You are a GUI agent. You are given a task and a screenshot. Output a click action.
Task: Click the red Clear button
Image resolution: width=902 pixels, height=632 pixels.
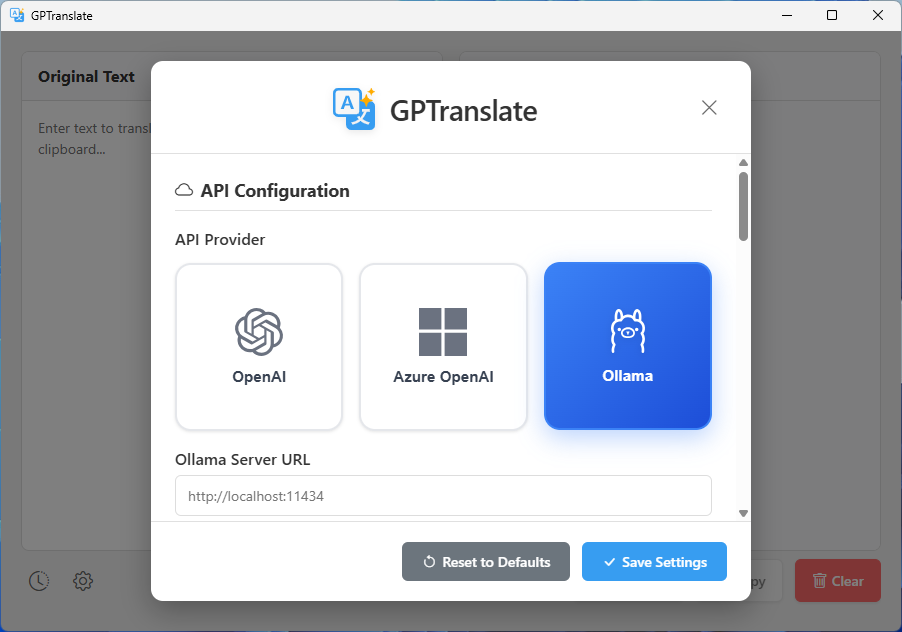tap(838, 581)
